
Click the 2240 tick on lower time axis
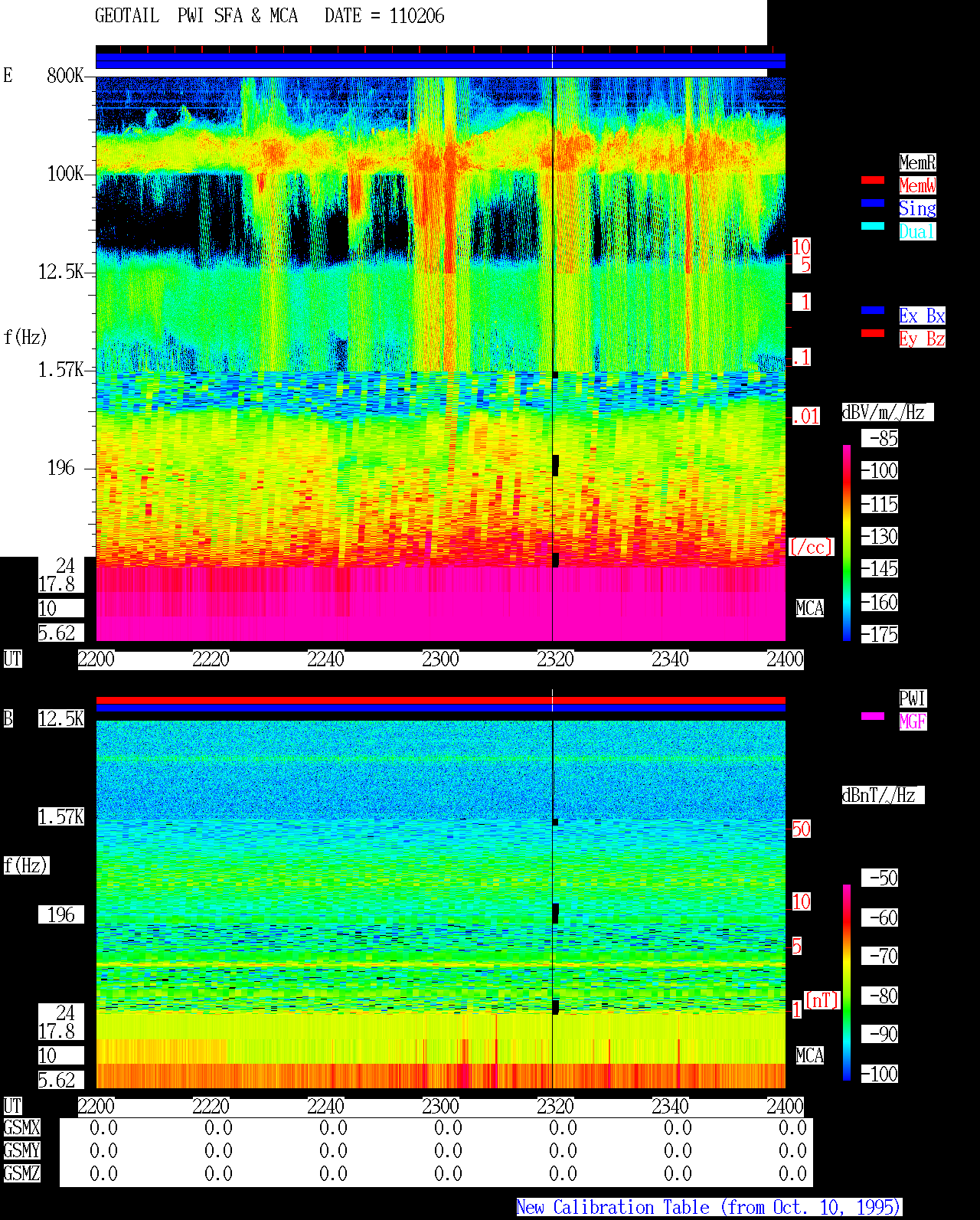pyautogui.click(x=325, y=1107)
